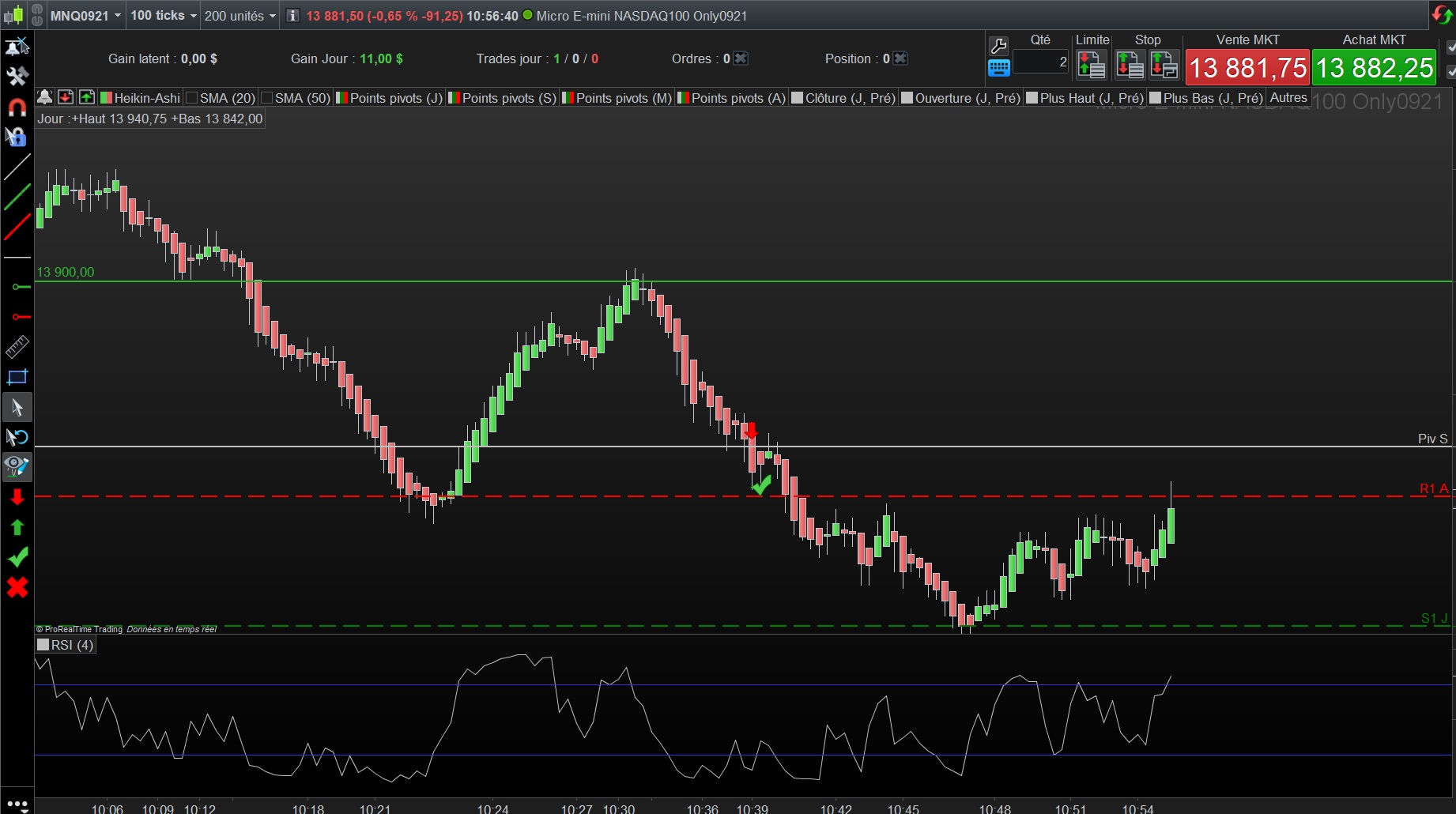Open the wrench order settings icon
This screenshot has height=814, width=1456.
(998, 46)
